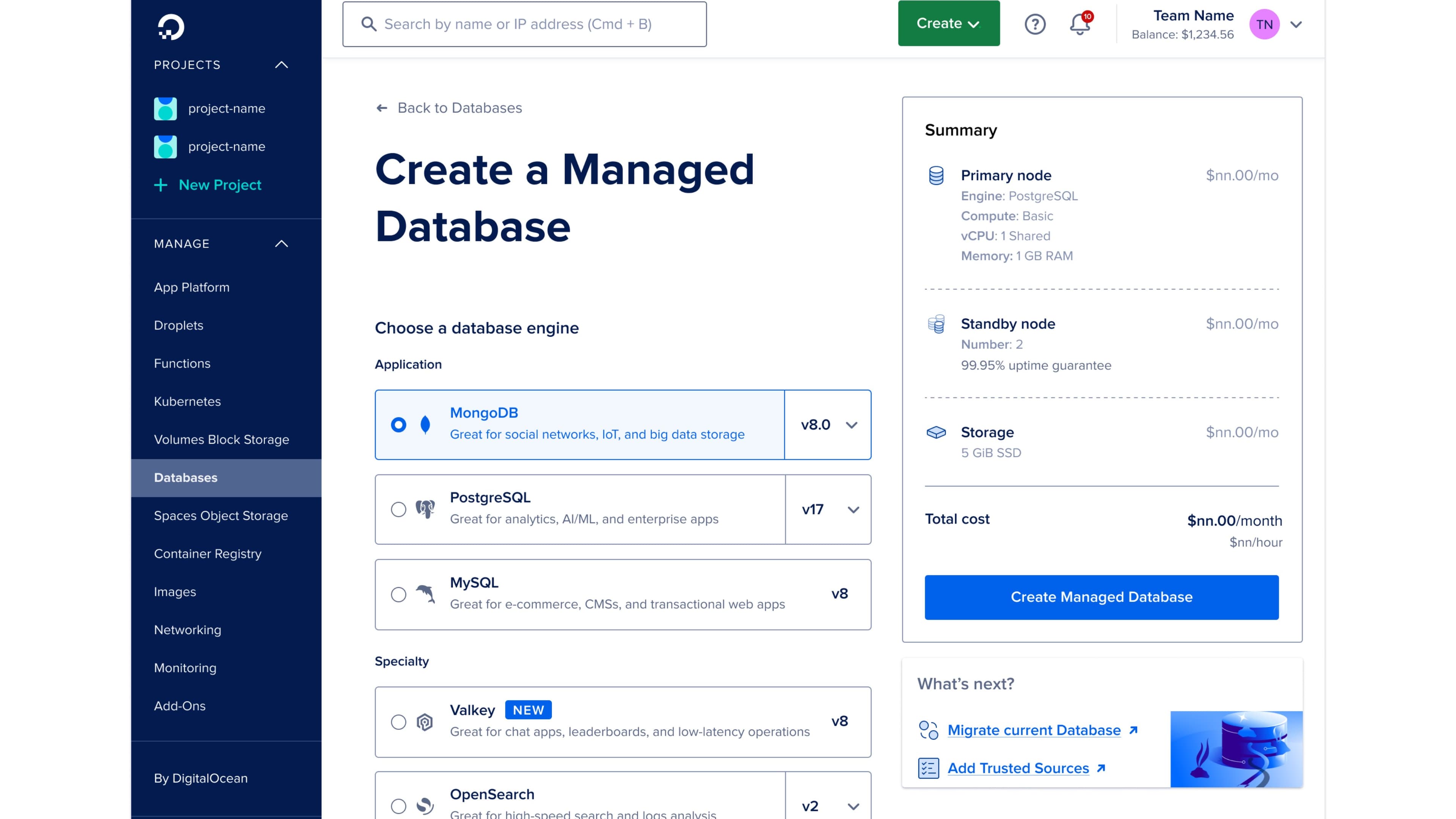
Task: Click the TN team avatar
Action: click(1265, 24)
